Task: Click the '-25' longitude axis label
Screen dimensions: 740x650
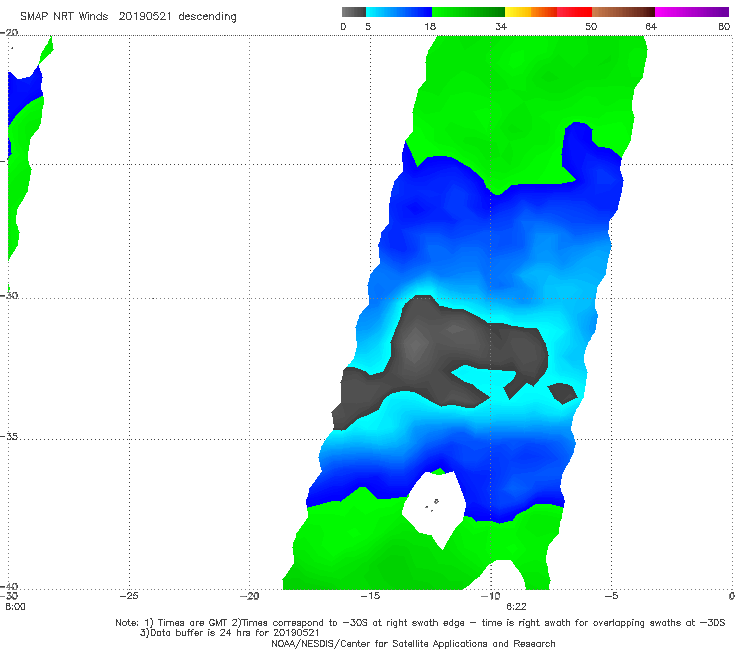Action: (129, 596)
